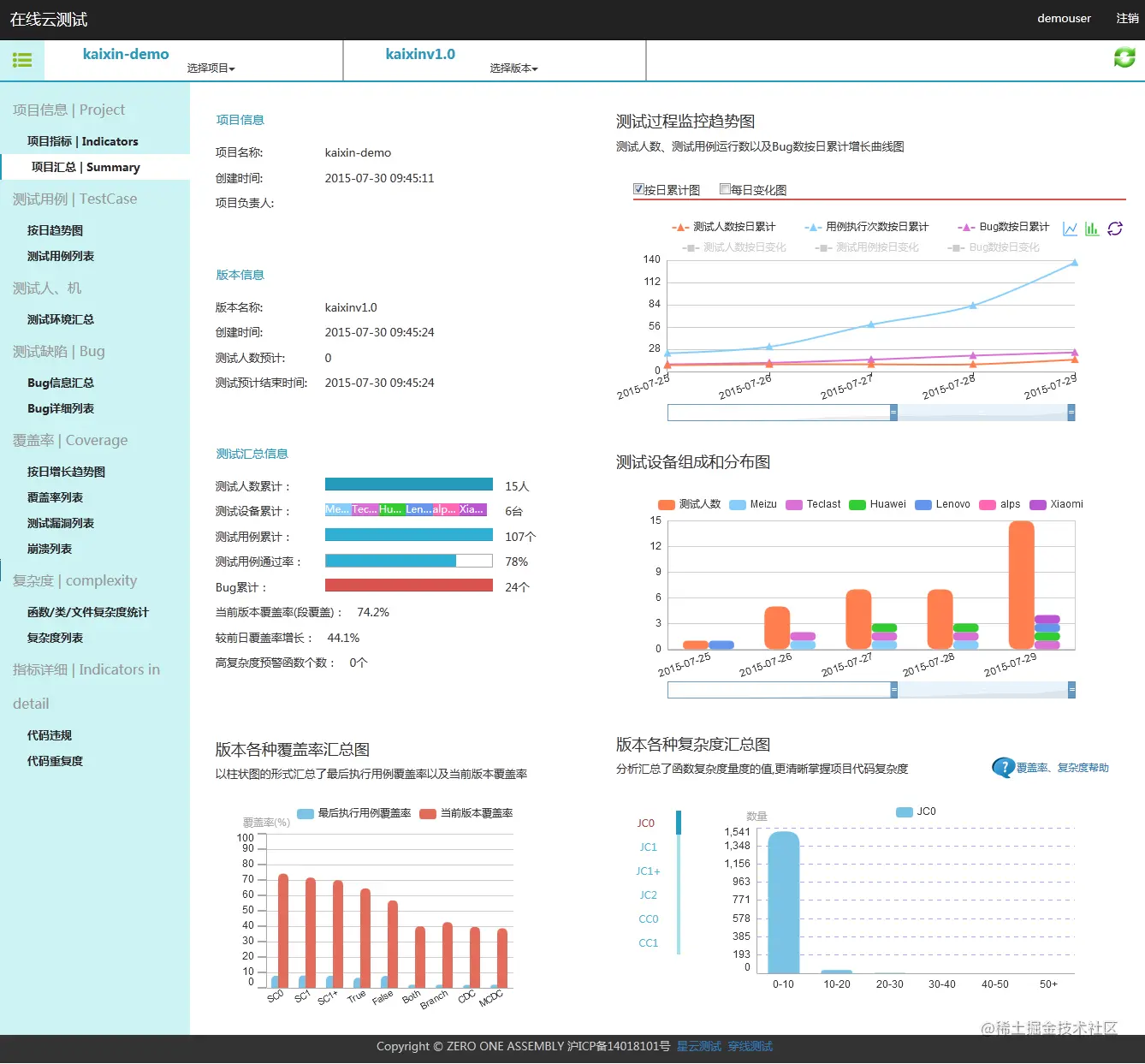Click the 0-10 bar in complexity chart
Image resolution: width=1145 pixels, height=1064 pixels.
pos(783,902)
